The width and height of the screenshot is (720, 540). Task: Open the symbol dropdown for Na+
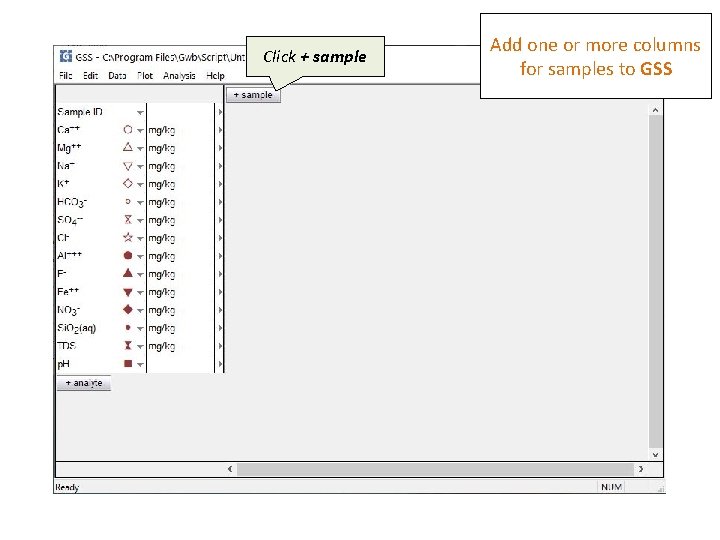[x=140, y=166]
